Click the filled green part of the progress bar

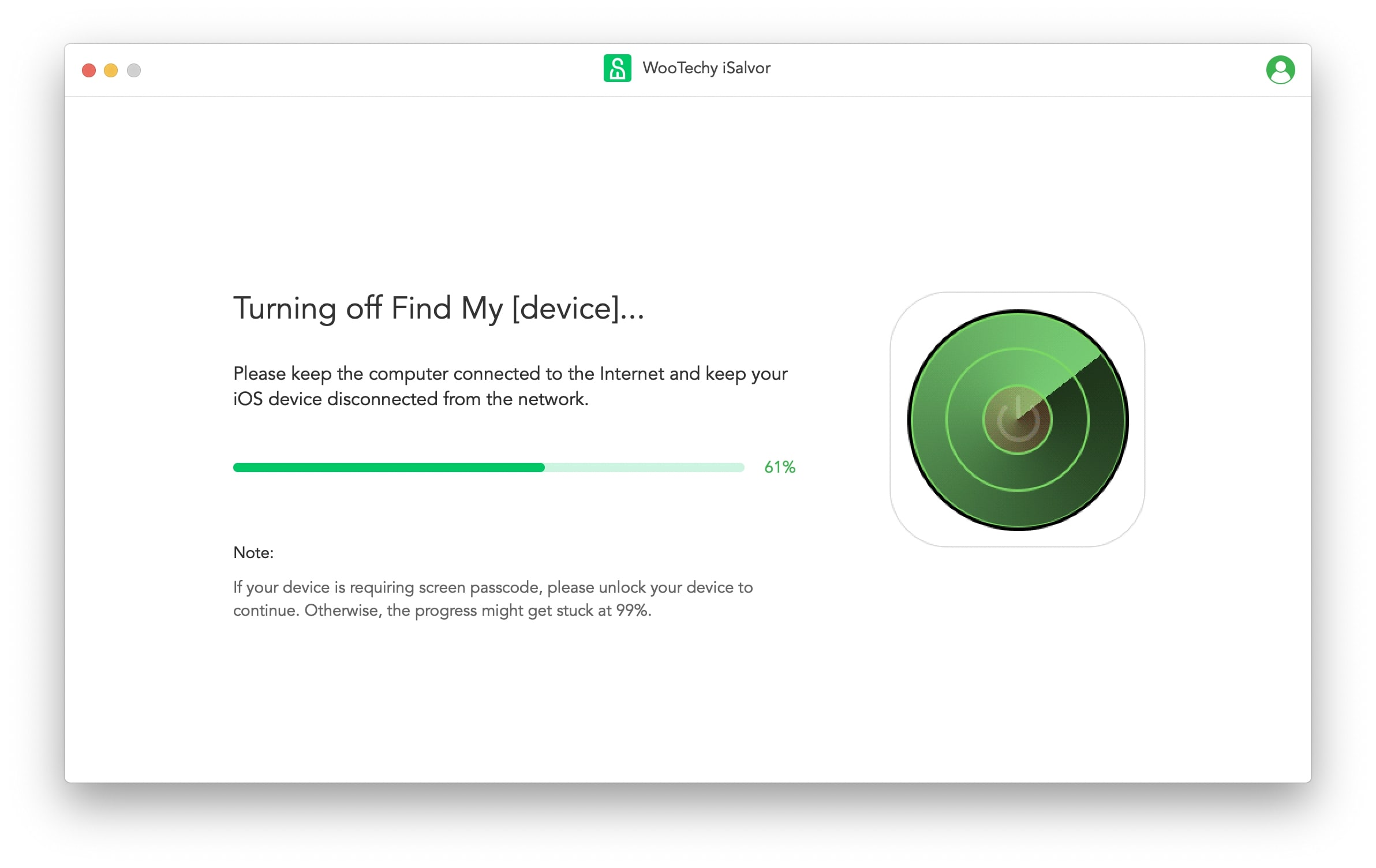coord(388,467)
